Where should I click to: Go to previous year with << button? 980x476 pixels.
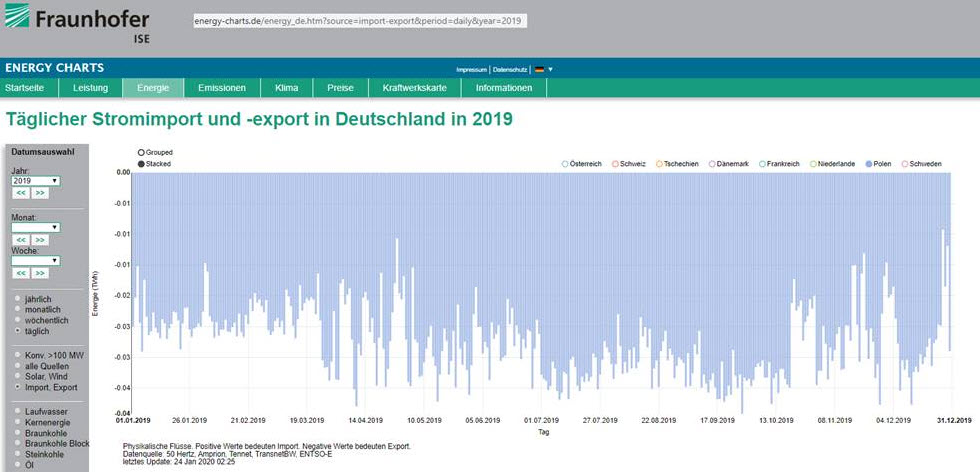coord(19,192)
